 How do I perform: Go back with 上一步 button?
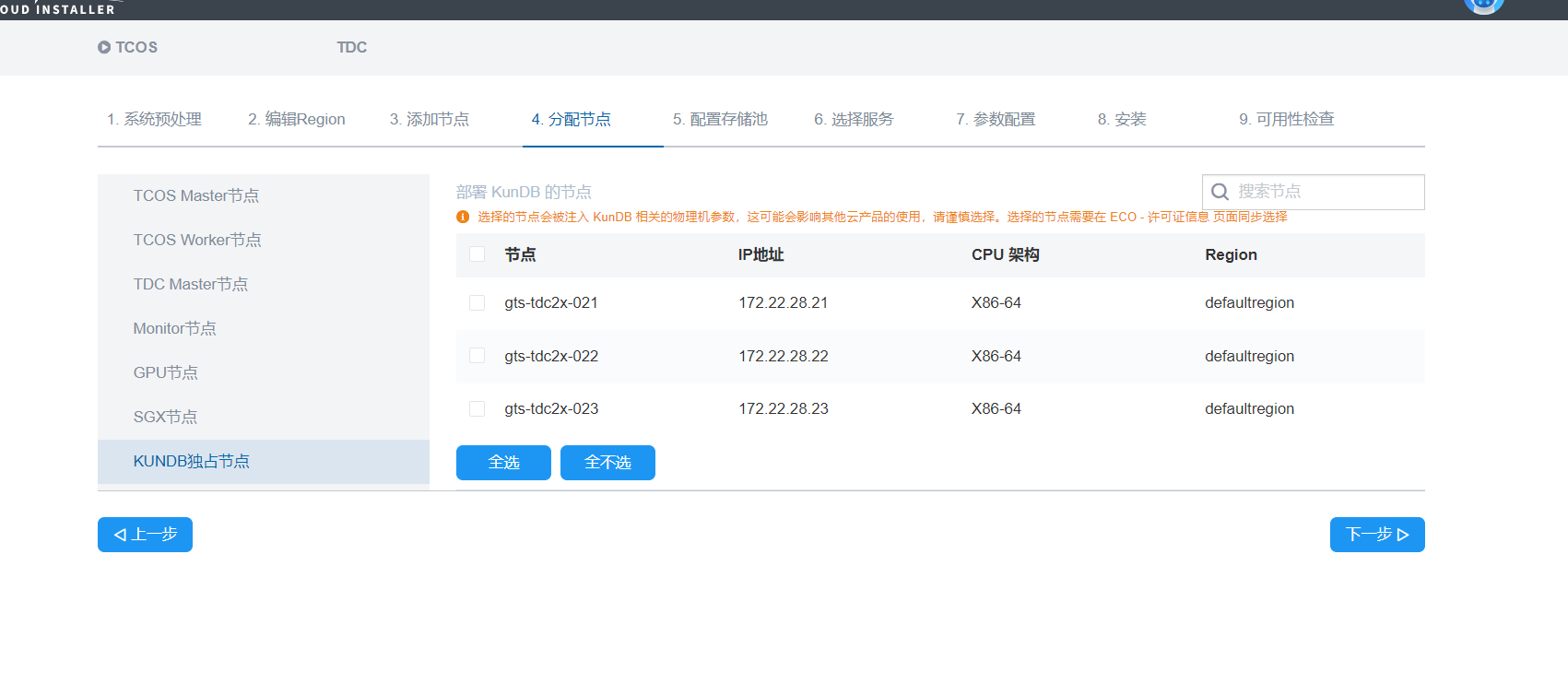[145, 535]
